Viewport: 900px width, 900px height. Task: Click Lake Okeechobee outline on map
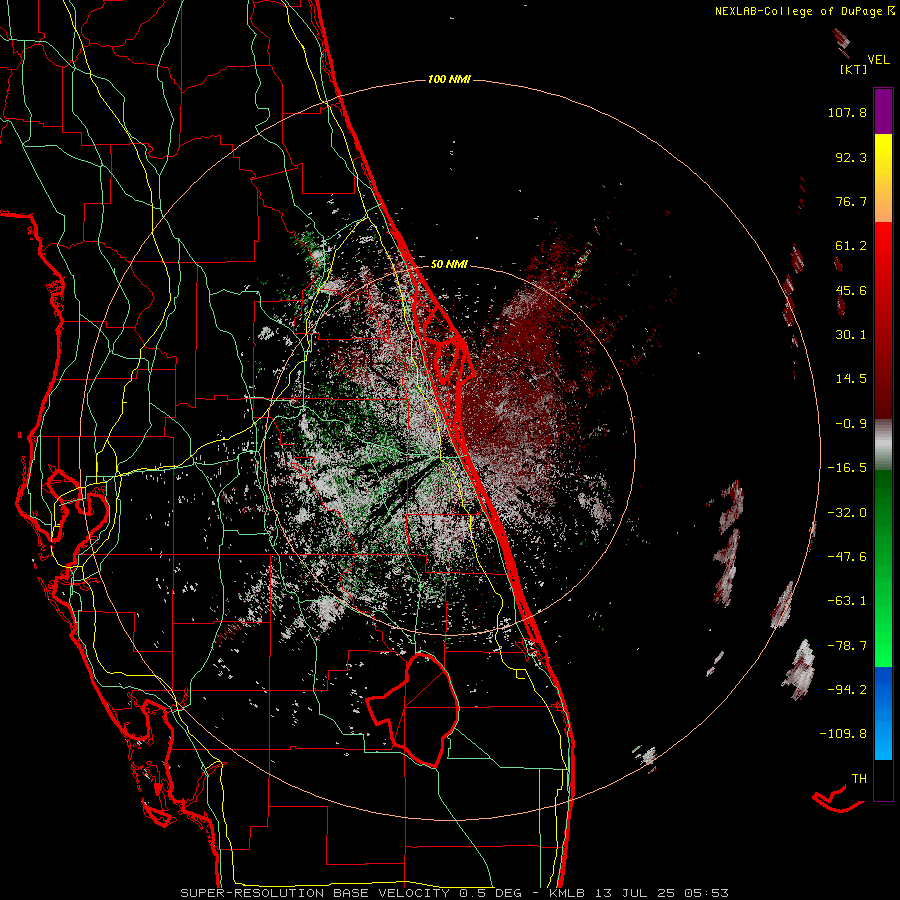click(x=414, y=710)
